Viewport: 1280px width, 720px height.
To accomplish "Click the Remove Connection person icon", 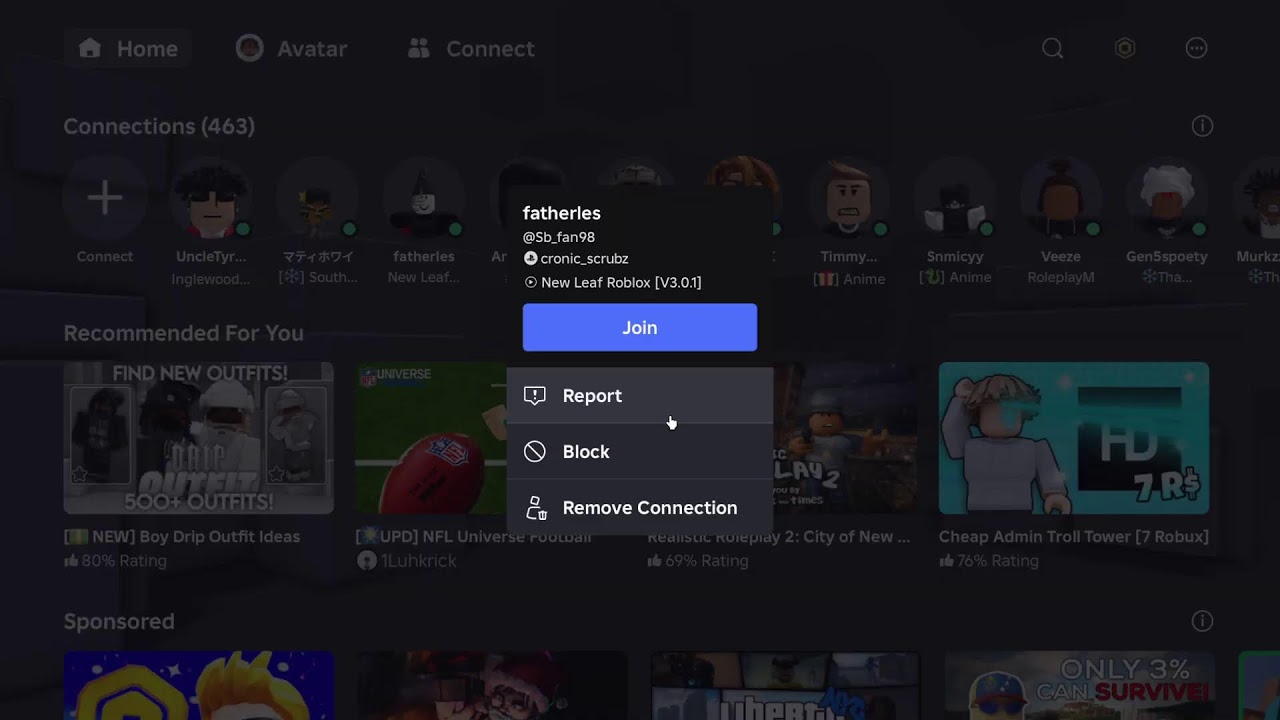I will click(x=536, y=508).
